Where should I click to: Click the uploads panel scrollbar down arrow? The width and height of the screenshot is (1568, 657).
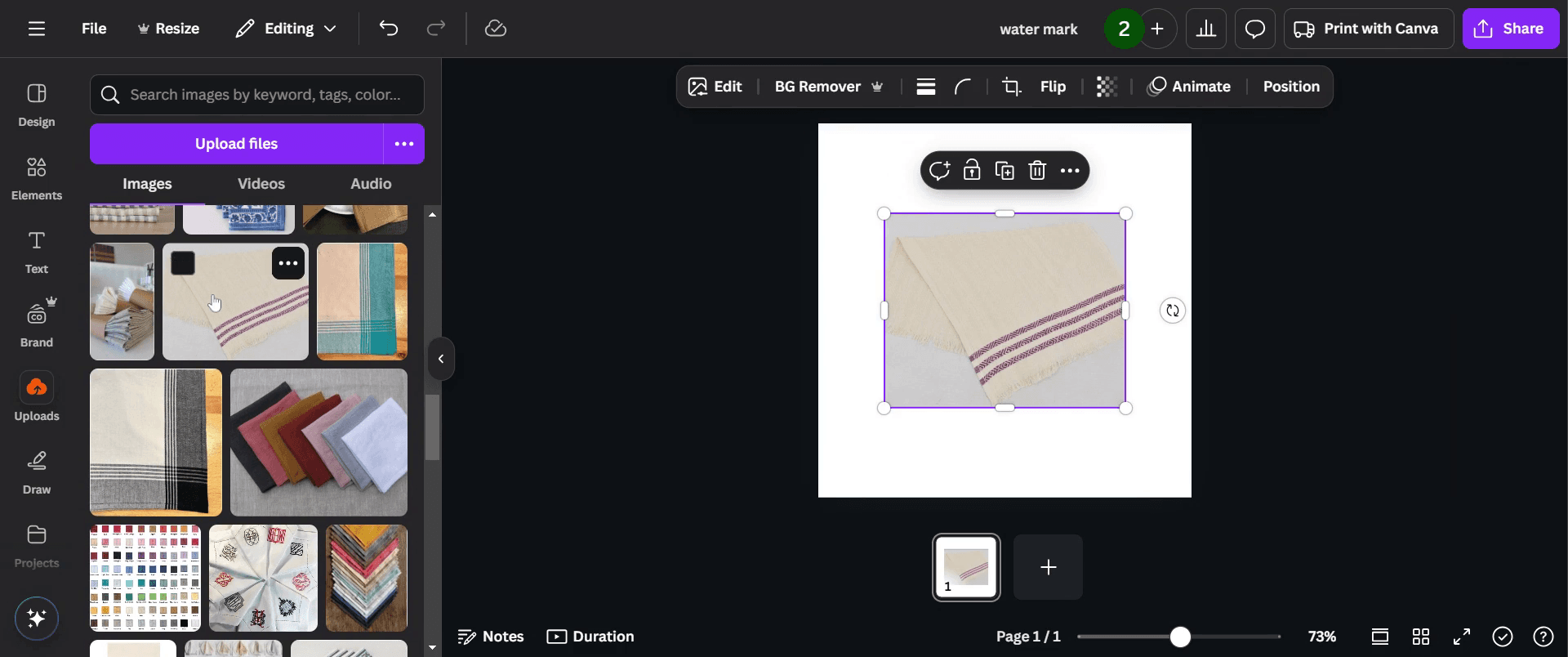coord(432,648)
